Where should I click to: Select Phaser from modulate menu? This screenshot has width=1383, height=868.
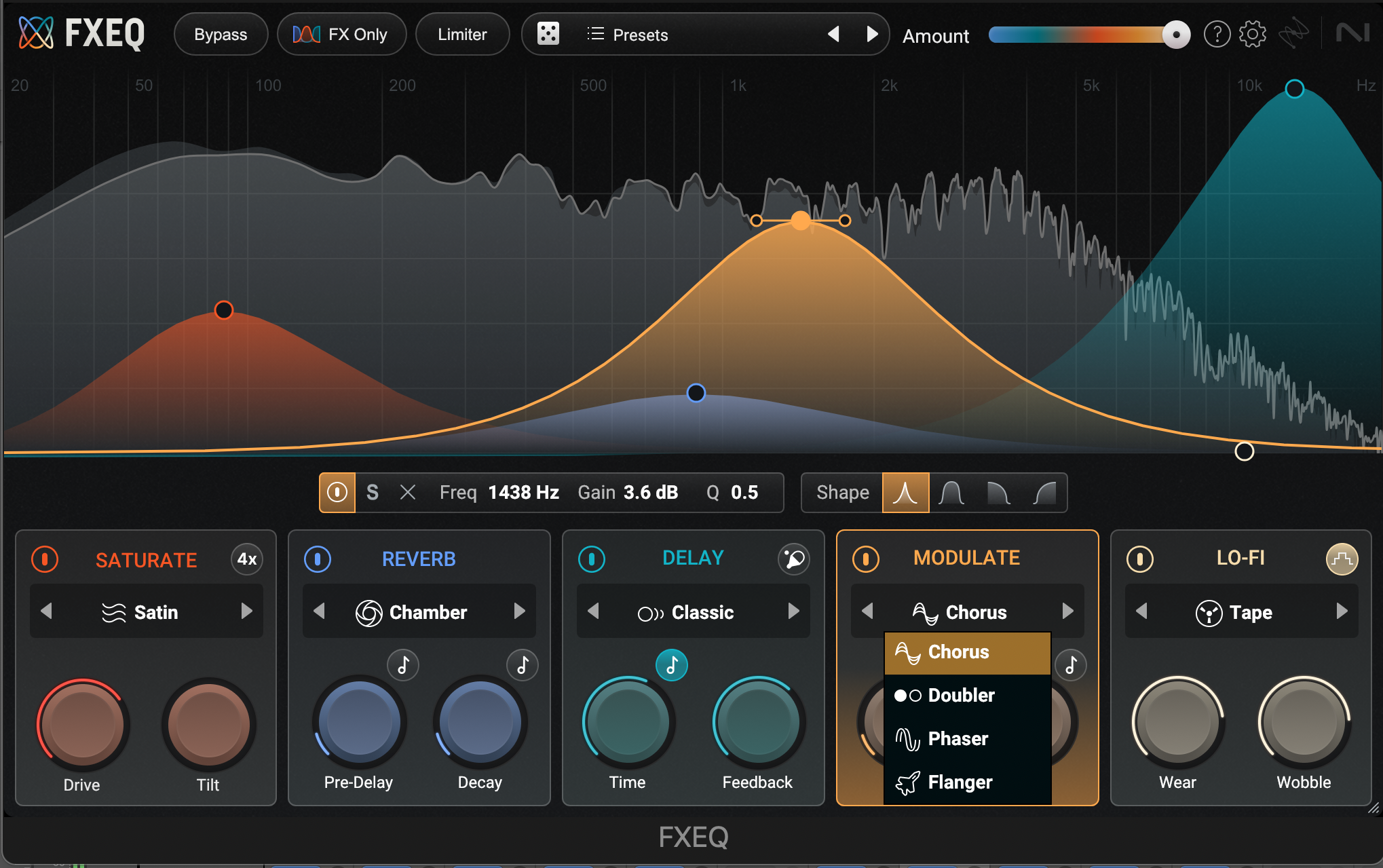click(x=957, y=738)
